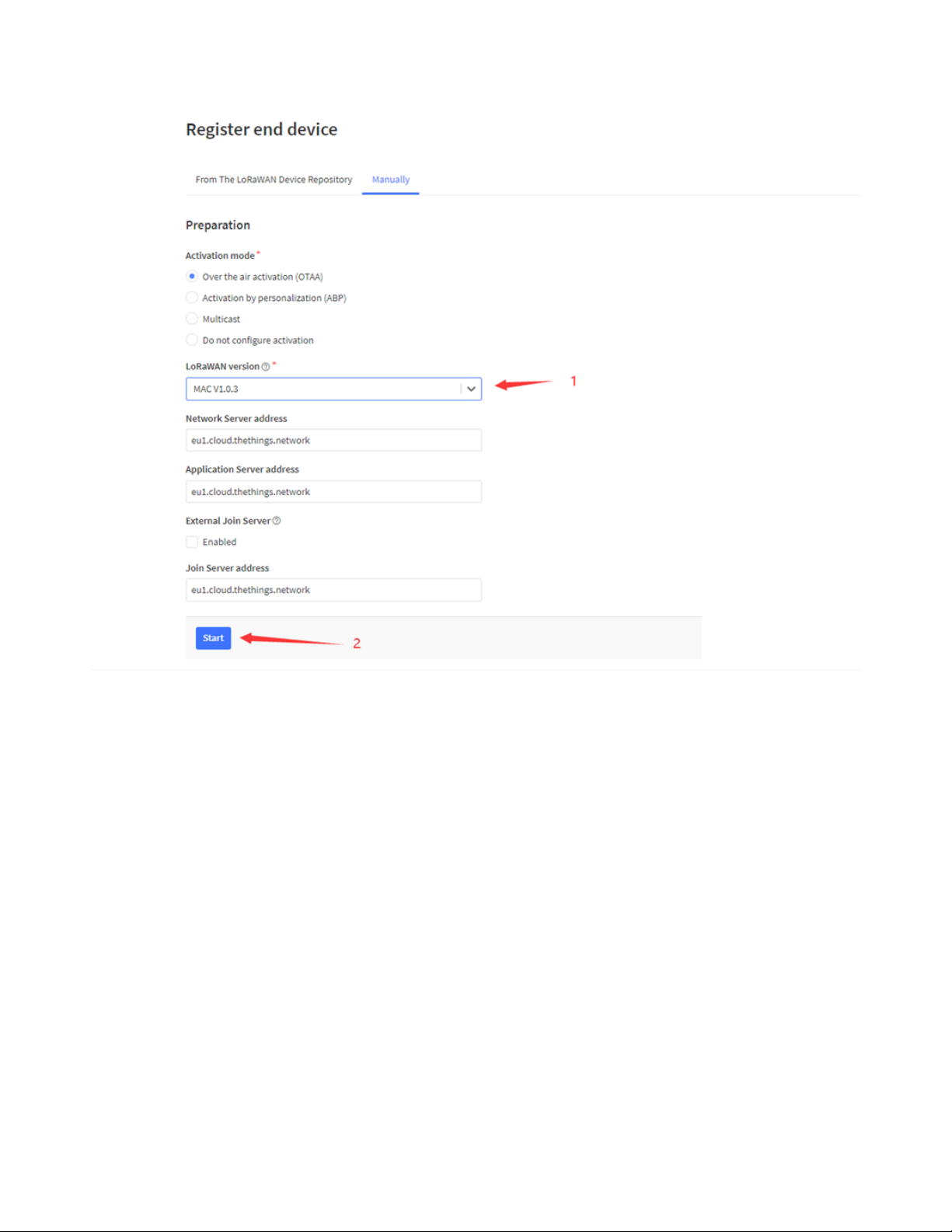
Task: Click the Activation mode label
Action: (220, 256)
